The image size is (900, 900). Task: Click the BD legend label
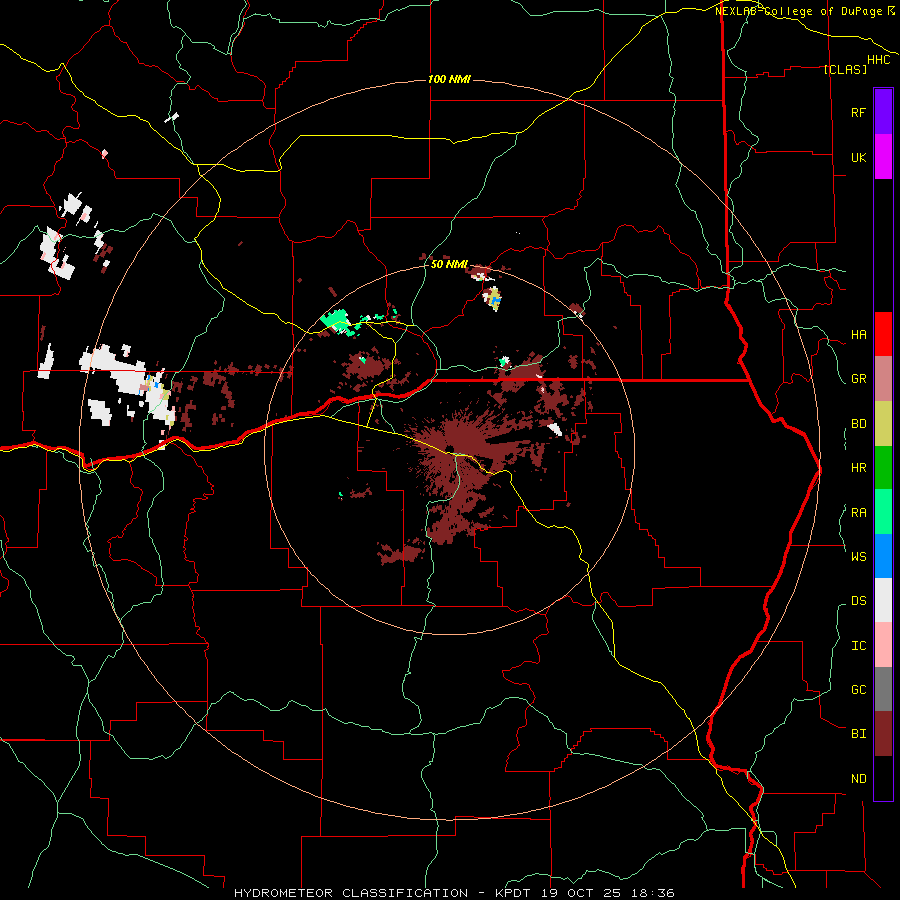coord(858,424)
